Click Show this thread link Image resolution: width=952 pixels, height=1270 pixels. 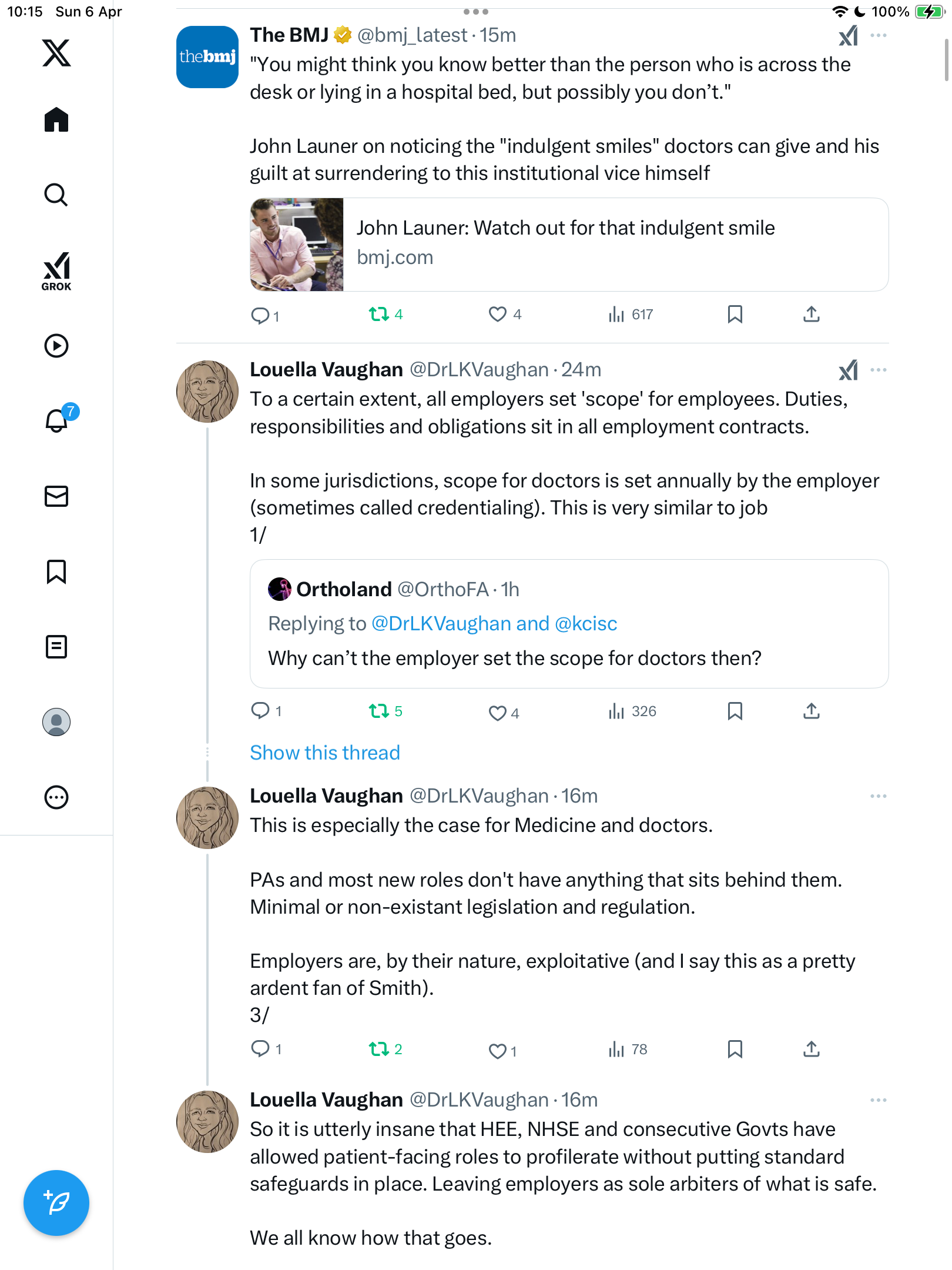click(x=325, y=753)
